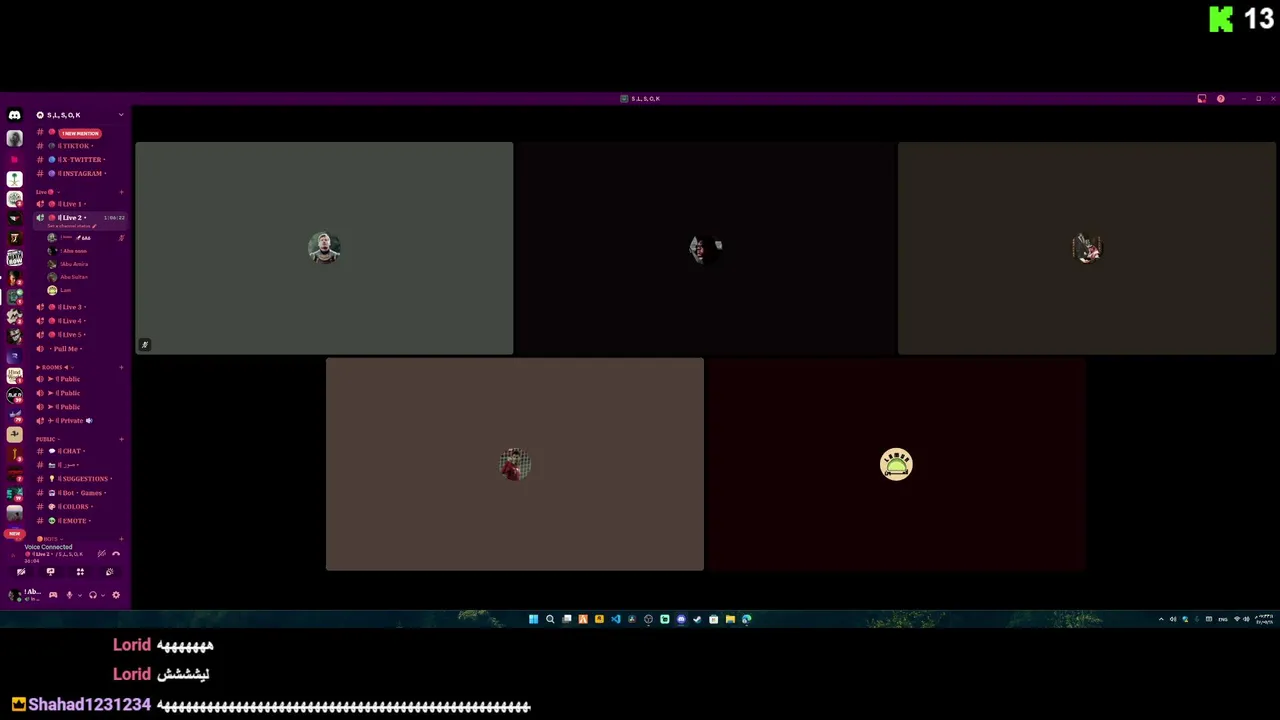Open the Help question mark icon
The height and width of the screenshot is (720, 1280).
point(1221,99)
